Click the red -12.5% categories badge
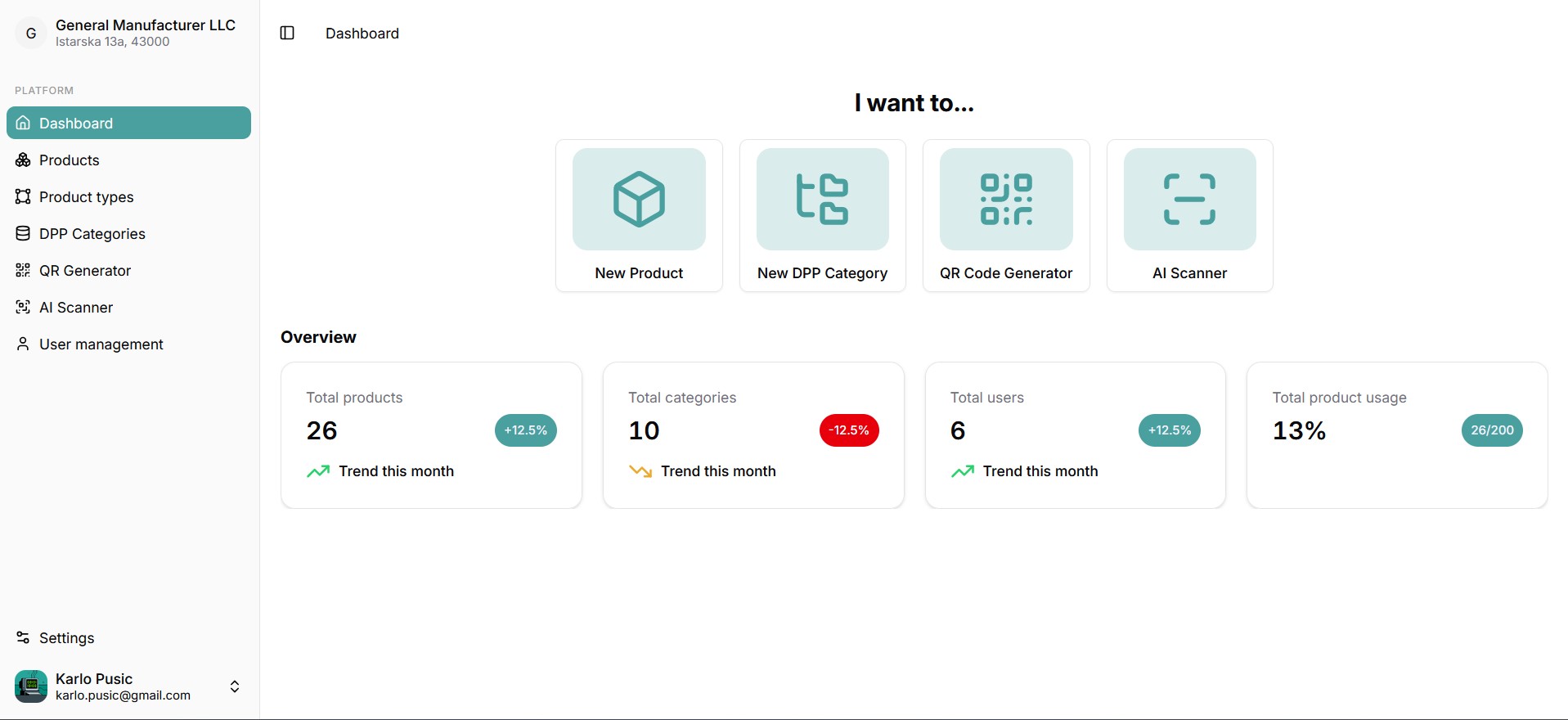The image size is (1568, 720). point(848,430)
